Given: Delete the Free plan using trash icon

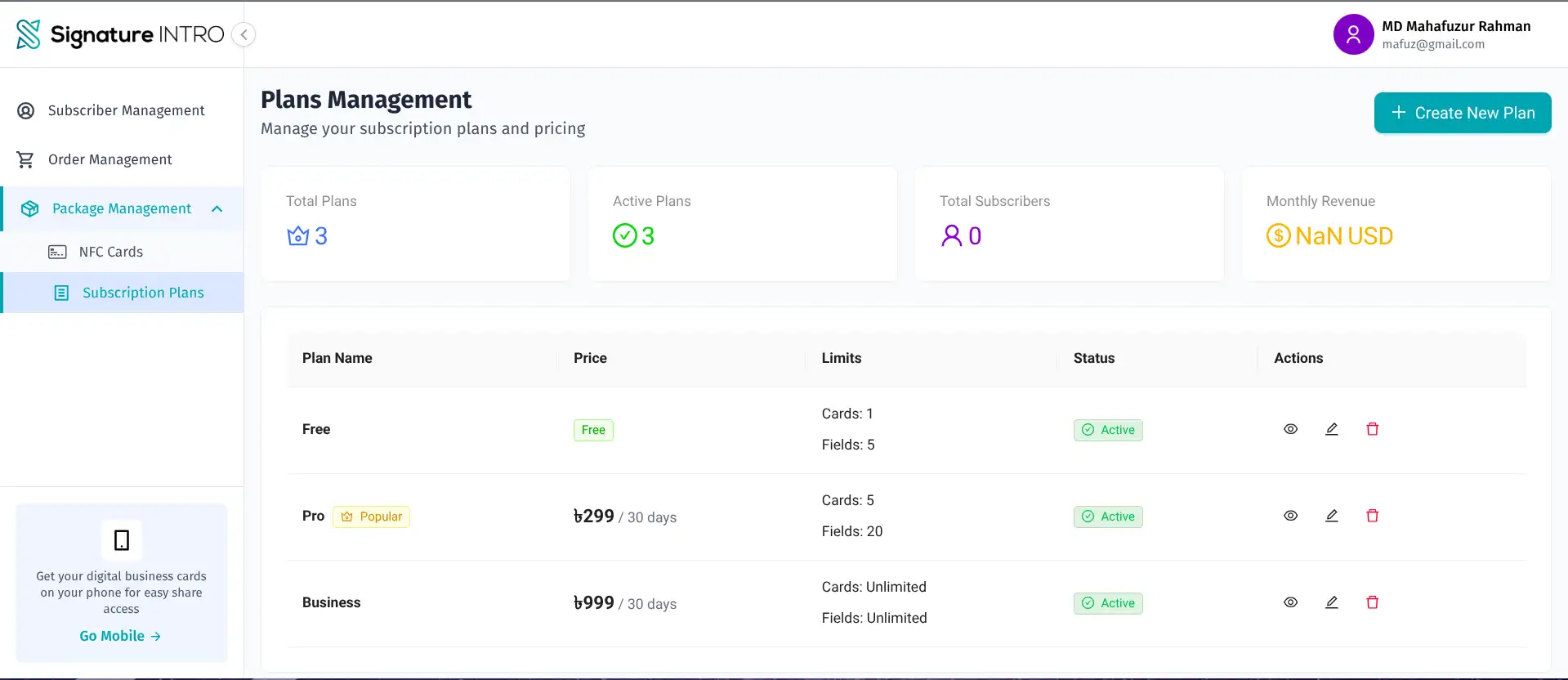Looking at the screenshot, I should click(x=1372, y=429).
